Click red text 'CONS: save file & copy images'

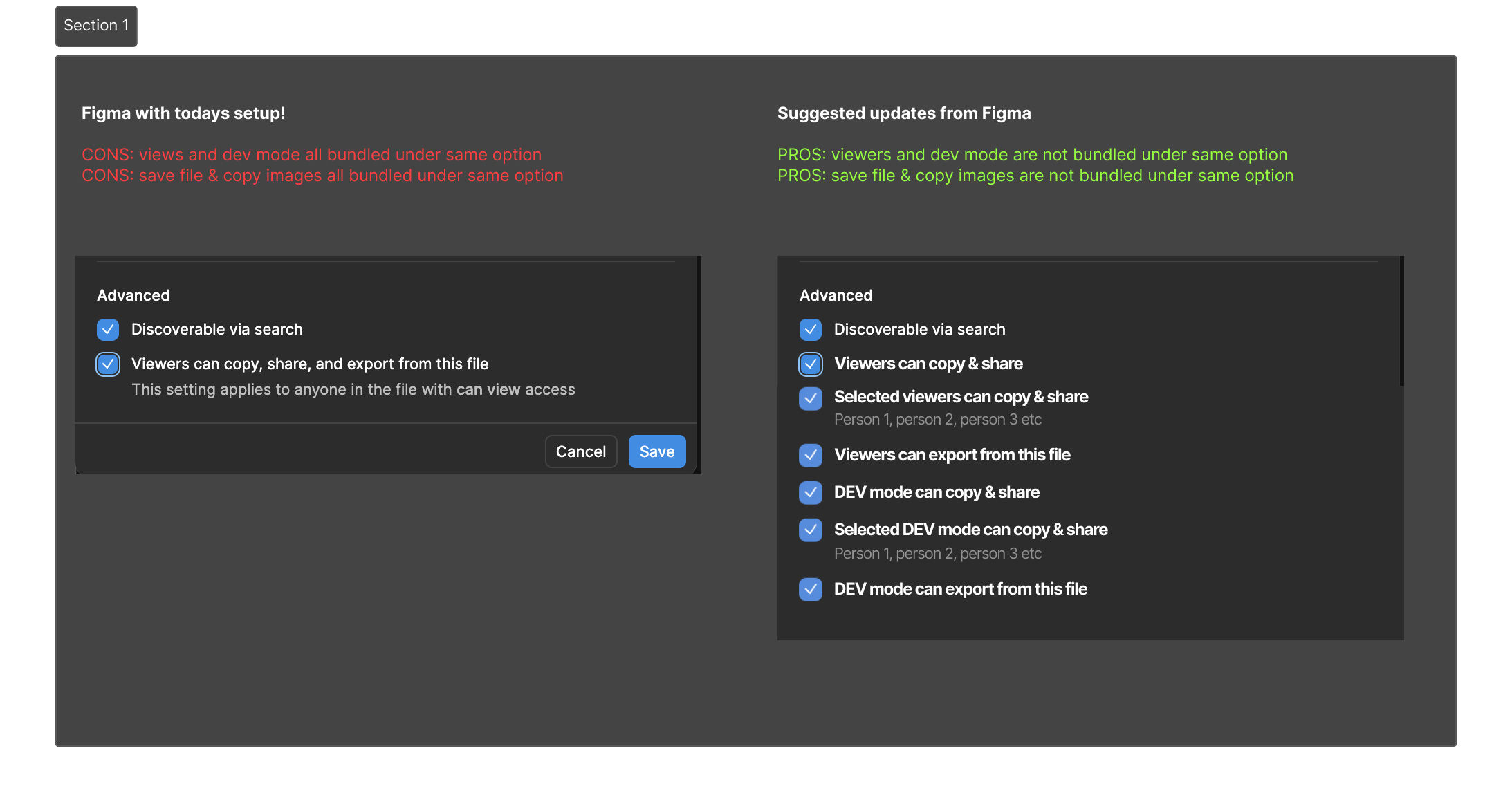point(322,176)
